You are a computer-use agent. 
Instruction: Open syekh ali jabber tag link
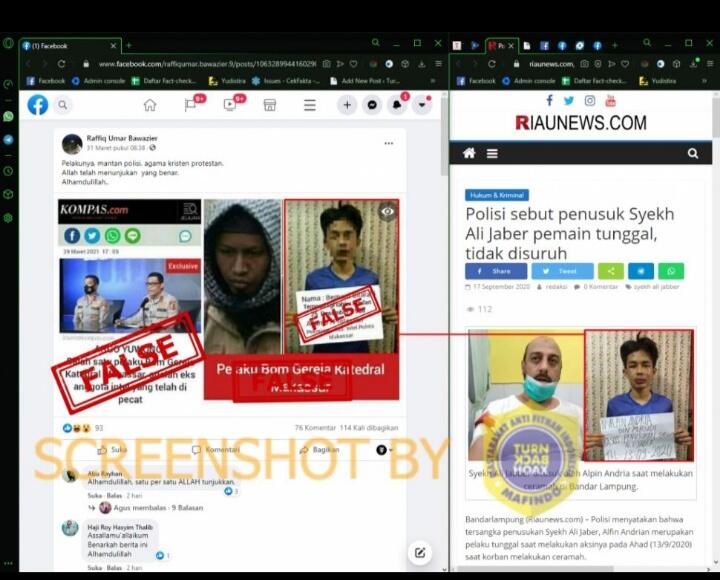coord(656,287)
